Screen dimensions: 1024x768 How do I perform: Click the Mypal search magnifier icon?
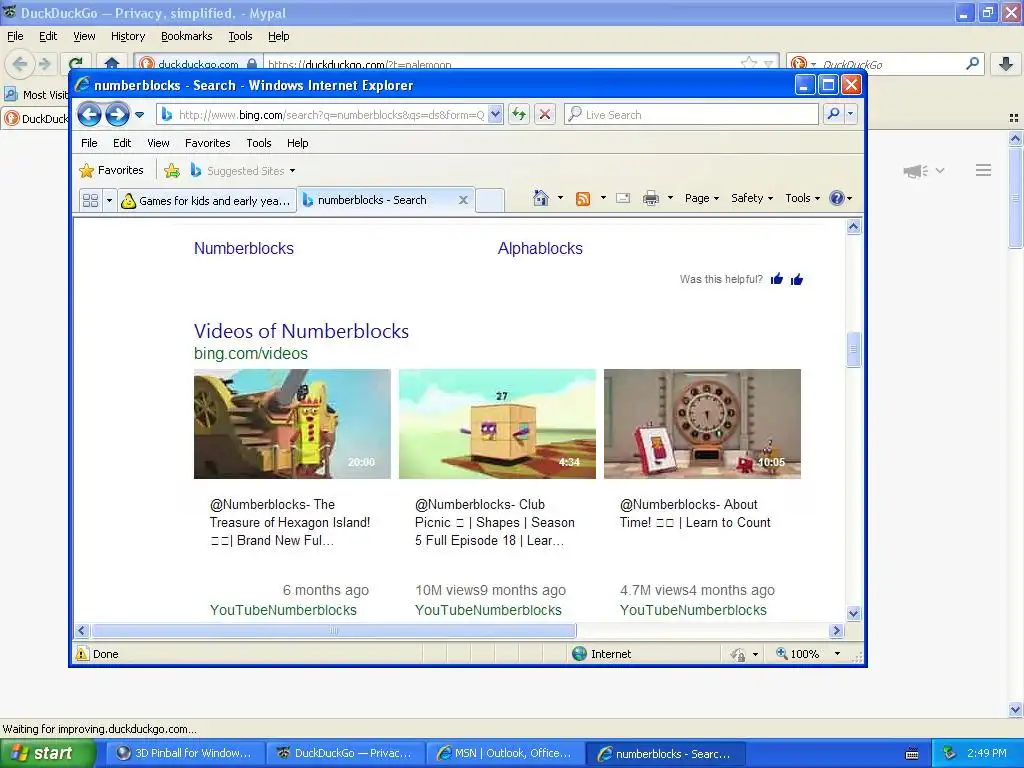(972, 63)
